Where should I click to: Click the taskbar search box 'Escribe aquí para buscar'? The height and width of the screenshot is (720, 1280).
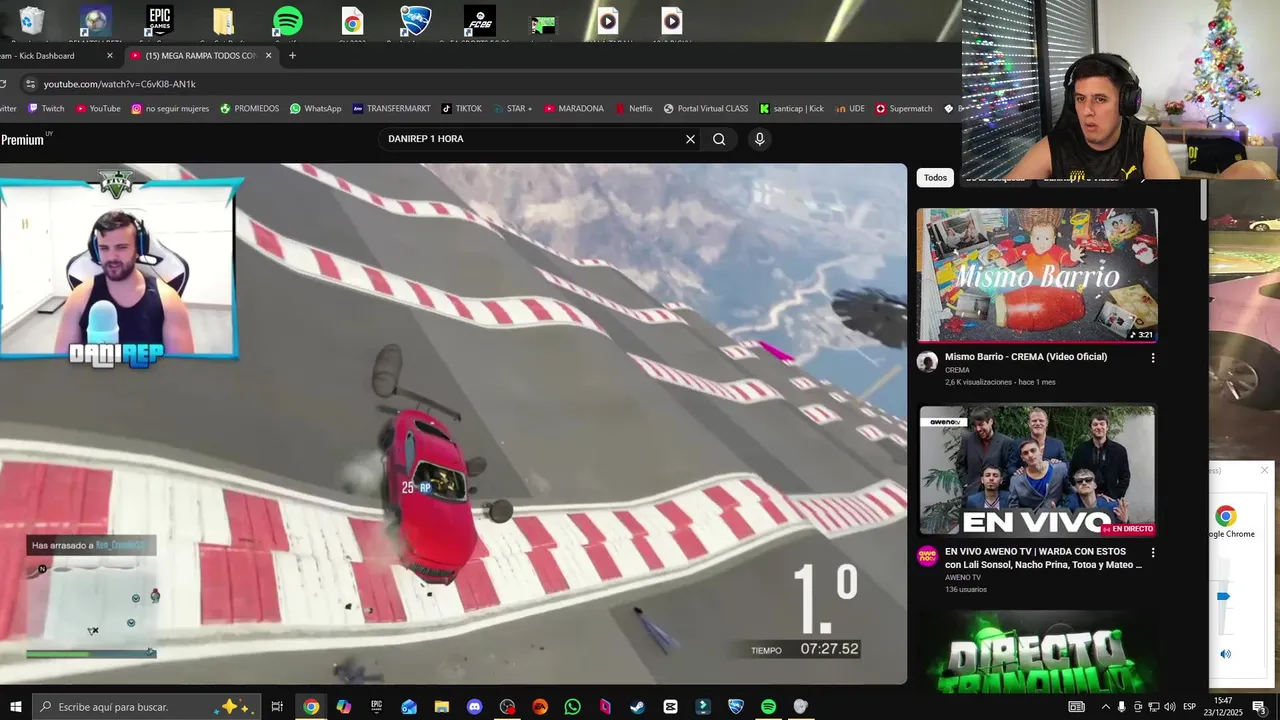[x=146, y=707]
